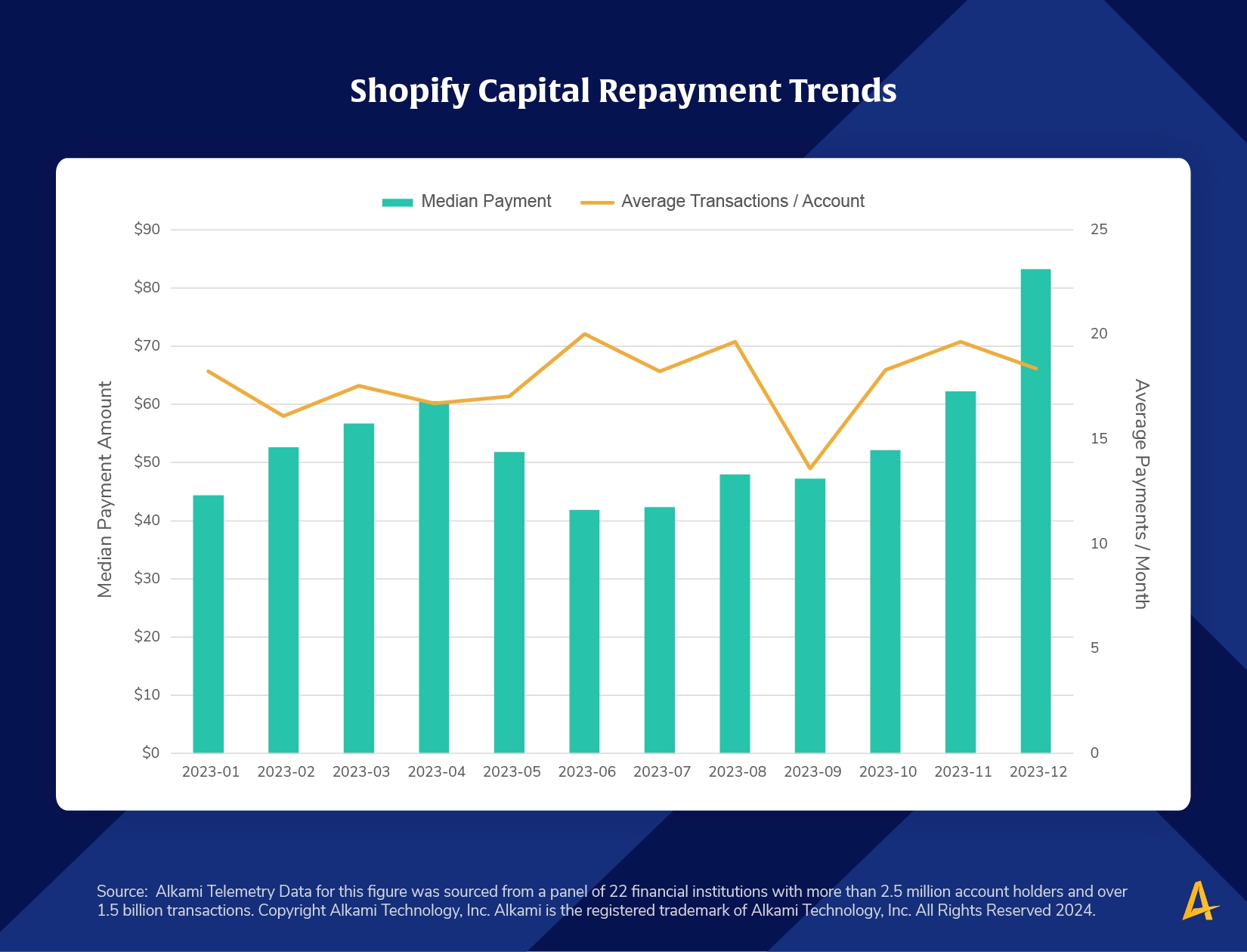Click the Average Payments / Month axis title
The width and height of the screenshot is (1247, 952).
point(1141,494)
